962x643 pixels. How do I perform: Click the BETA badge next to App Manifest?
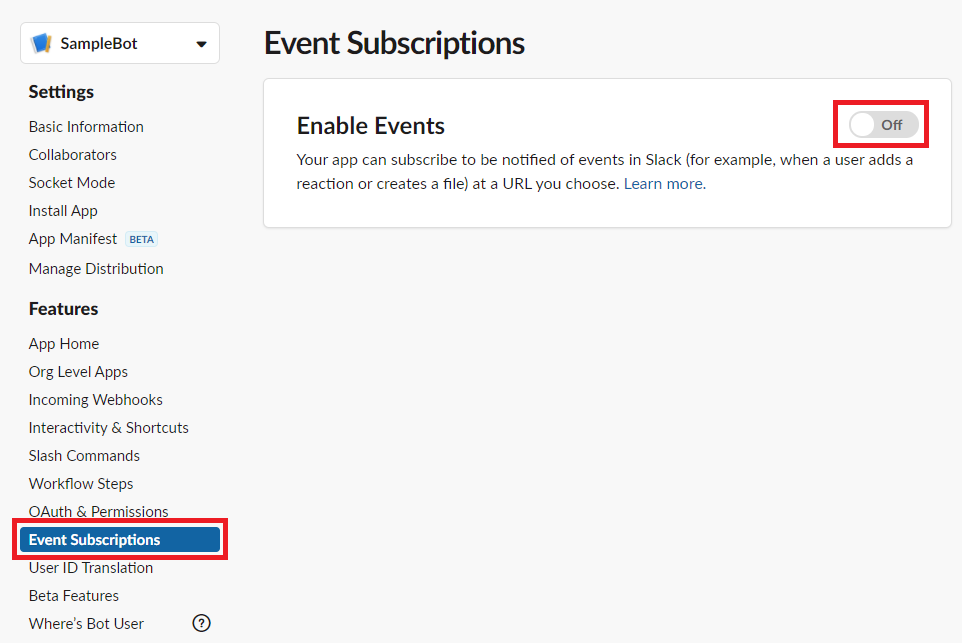tap(142, 239)
